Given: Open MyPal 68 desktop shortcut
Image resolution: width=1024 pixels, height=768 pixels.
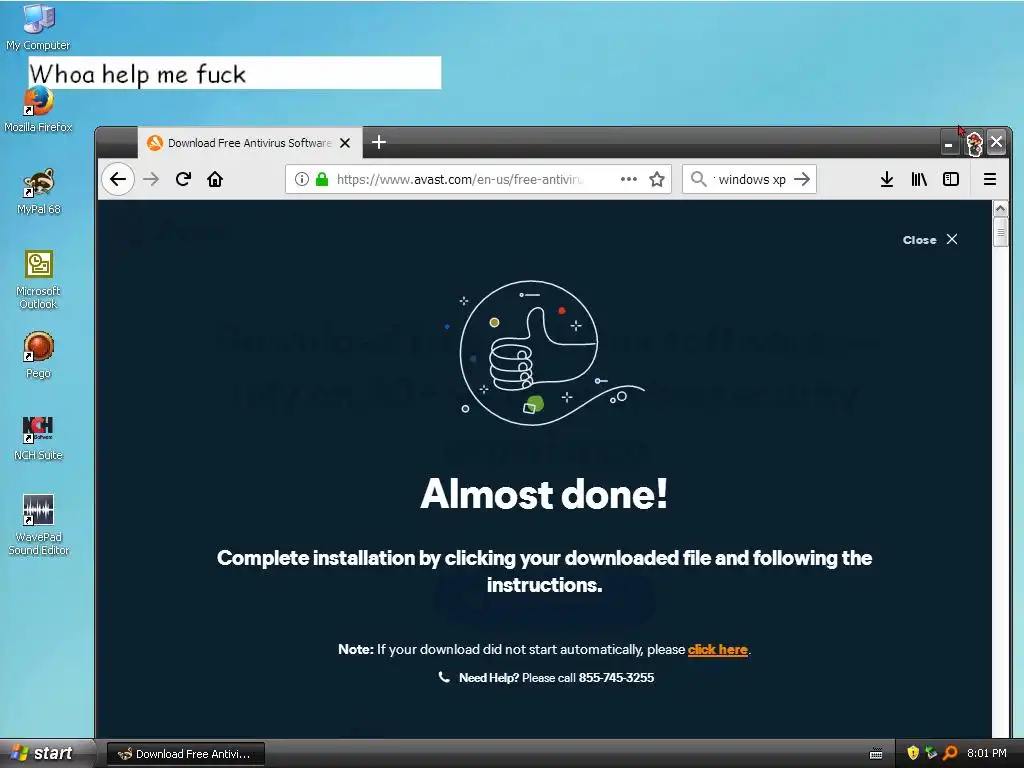Looking at the screenshot, I should tap(38, 191).
